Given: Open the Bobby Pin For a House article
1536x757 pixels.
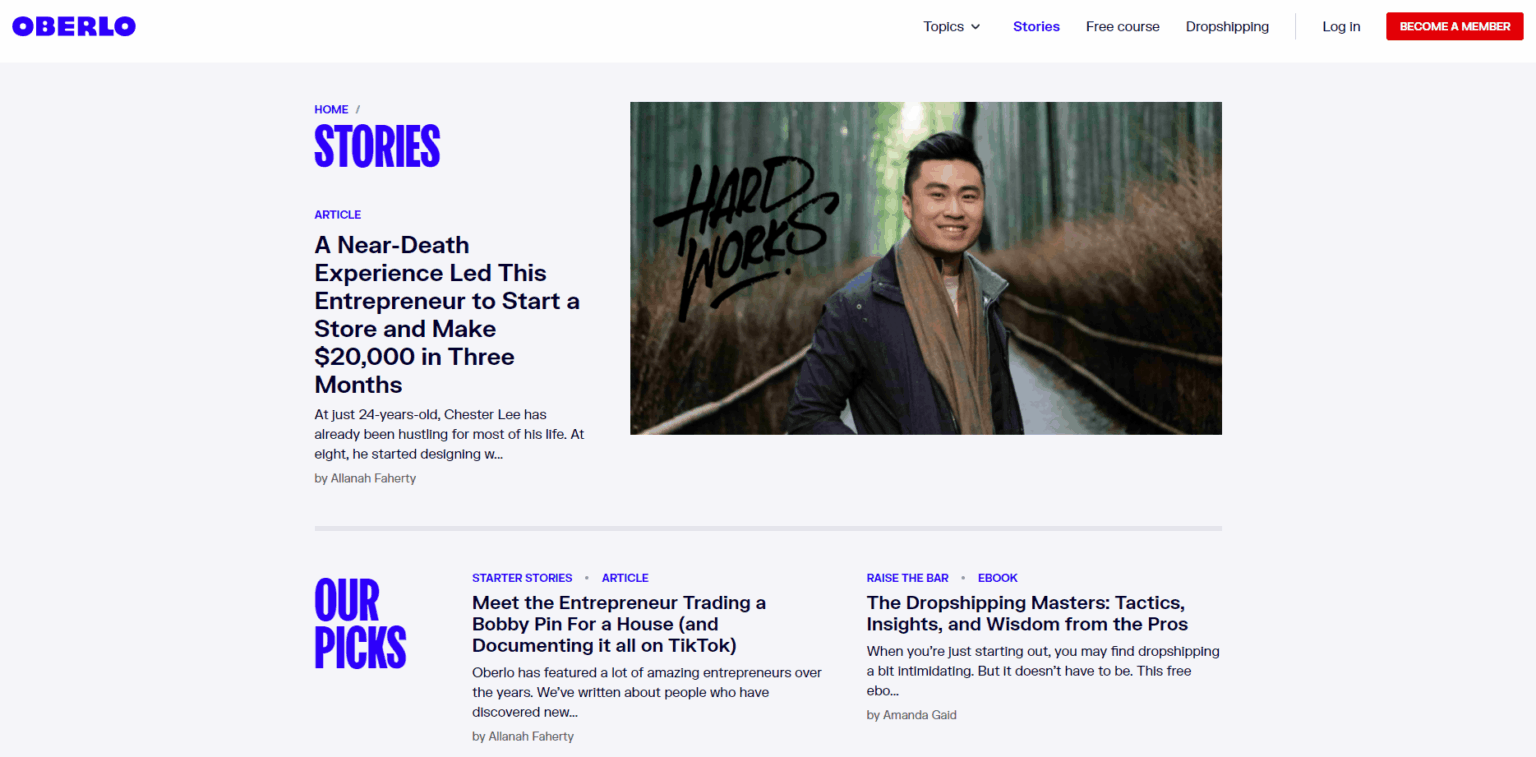Looking at the screenshot, I should [619, 624].
